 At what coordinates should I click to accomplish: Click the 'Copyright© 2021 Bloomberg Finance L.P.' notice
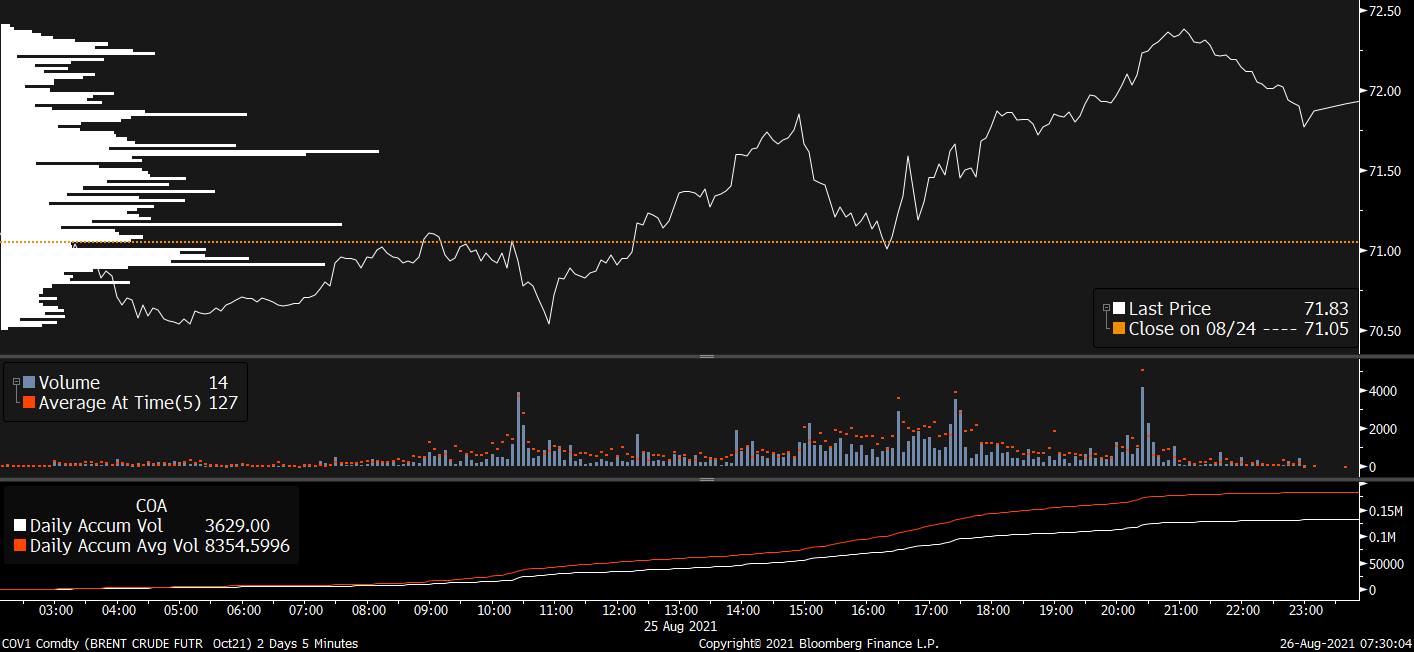(819, 644)
